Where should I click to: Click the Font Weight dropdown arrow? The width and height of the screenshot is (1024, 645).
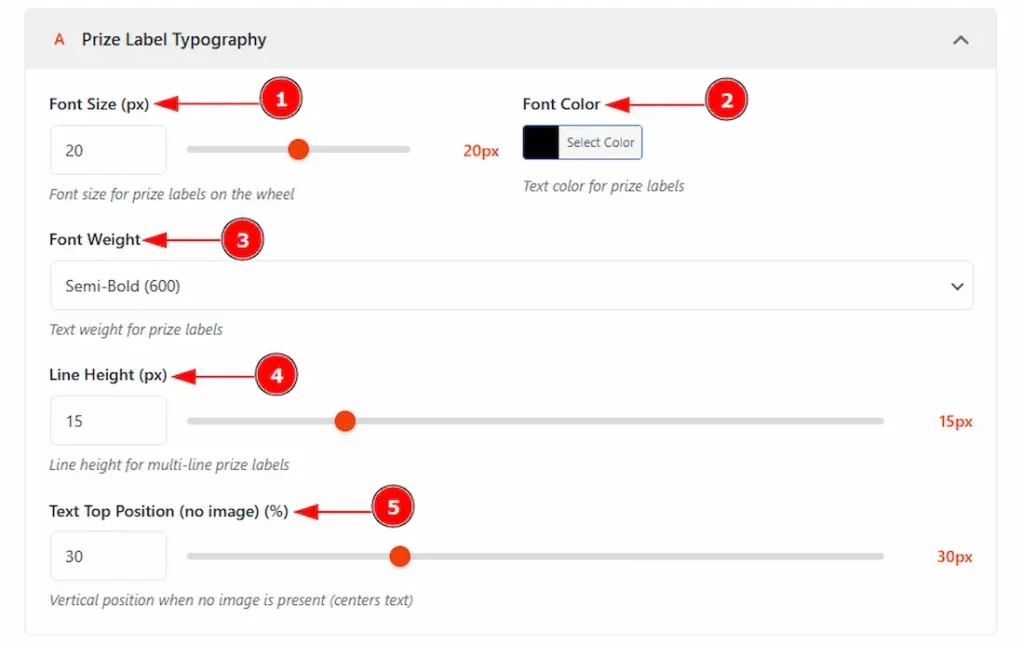(957, 286)
